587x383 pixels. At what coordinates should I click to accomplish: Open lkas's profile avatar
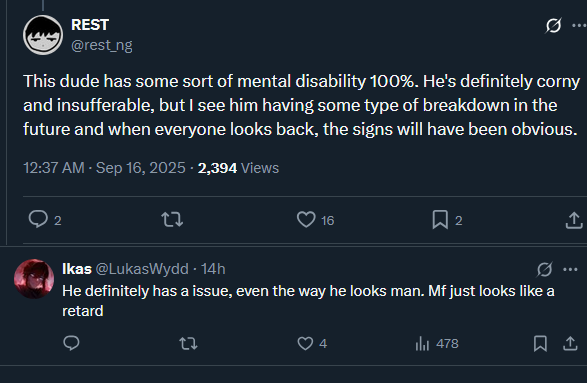(x=34, y=279)
